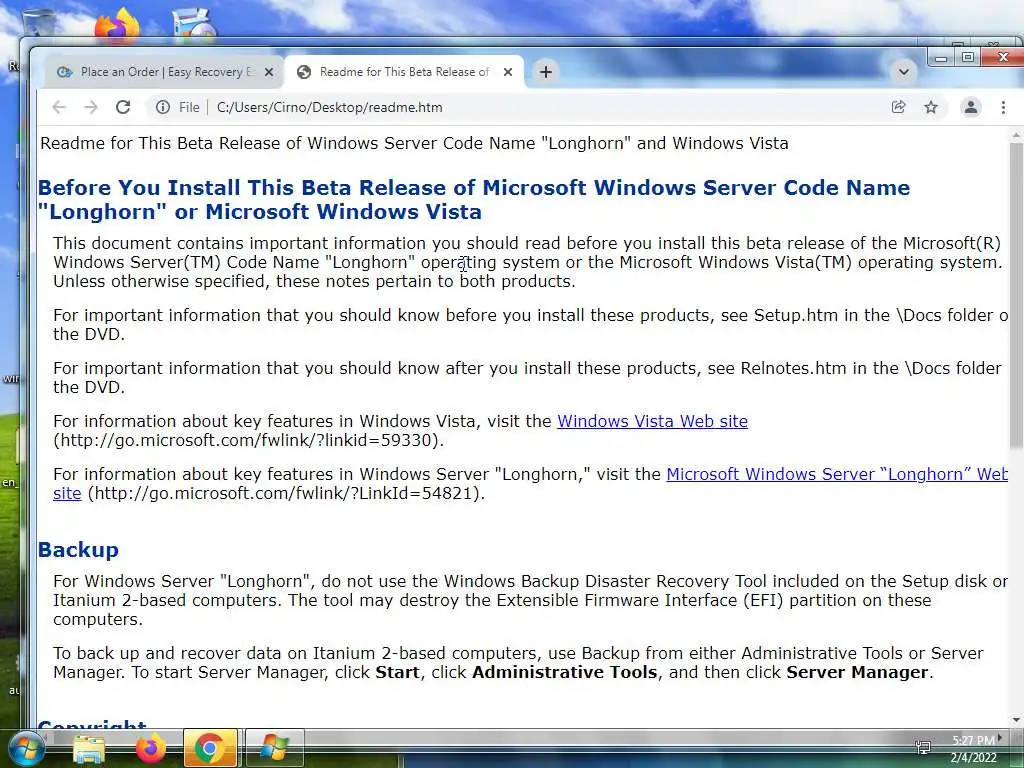Click the page vertical scrollbar thumb
The image size is (1024, 768).
point(1016,294)
